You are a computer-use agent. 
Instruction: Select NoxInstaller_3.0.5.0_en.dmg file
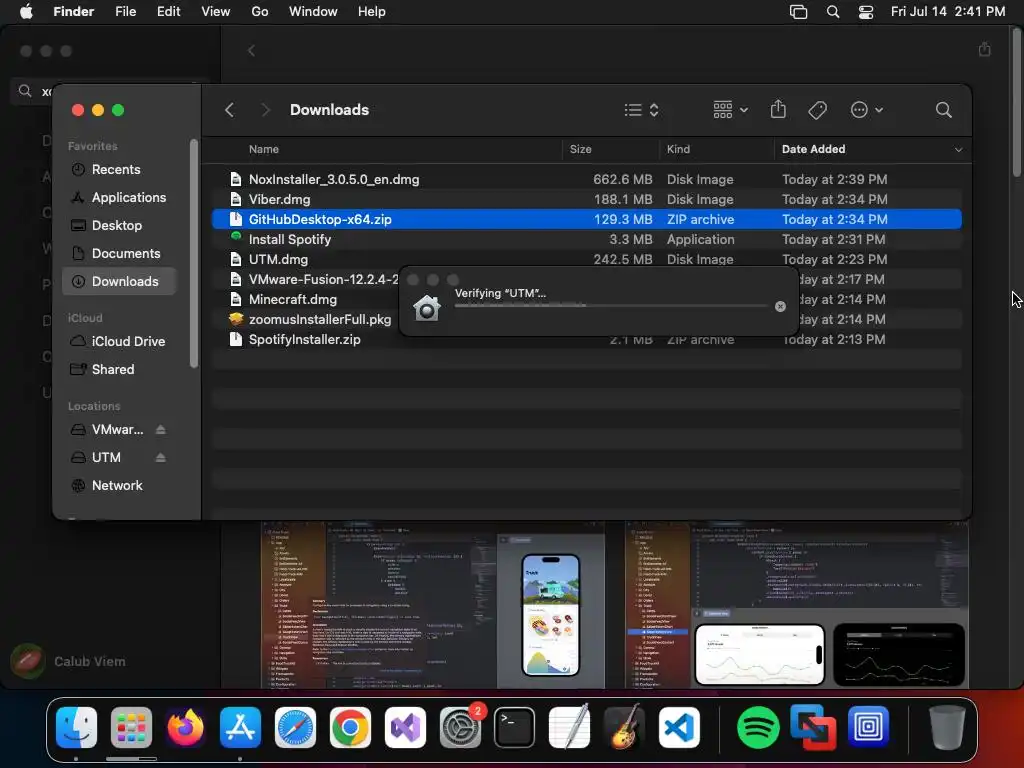586,179
